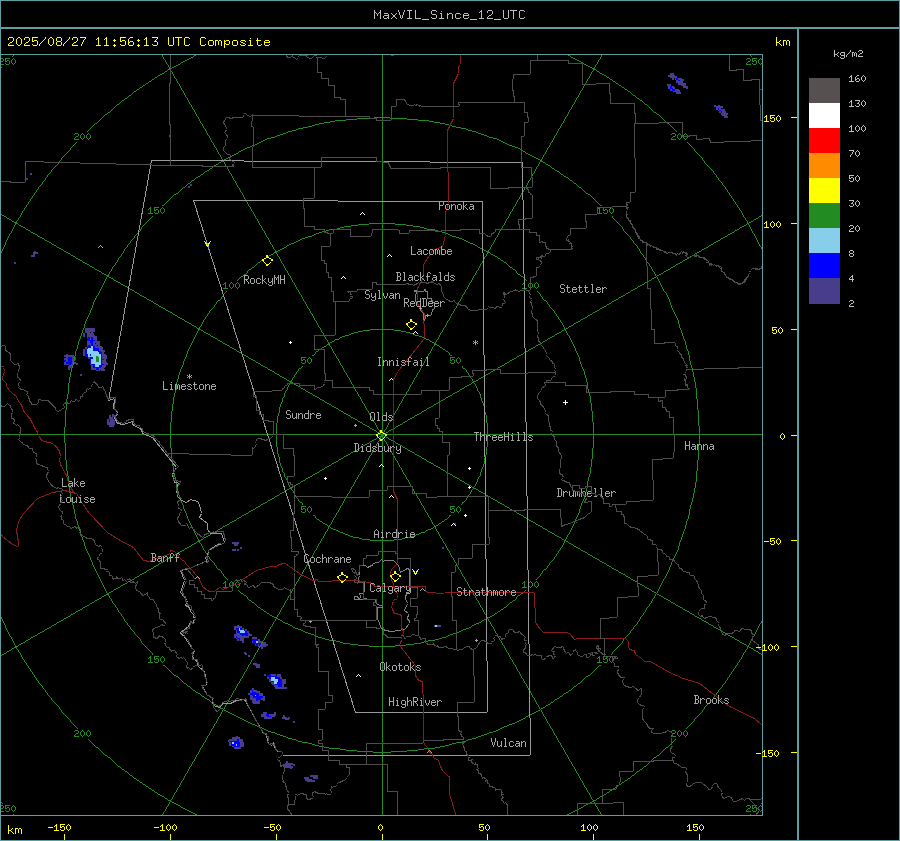Click the yellow diamond marker above Calgary
Viewport: 900px width, 841px height.
(395, 576)
